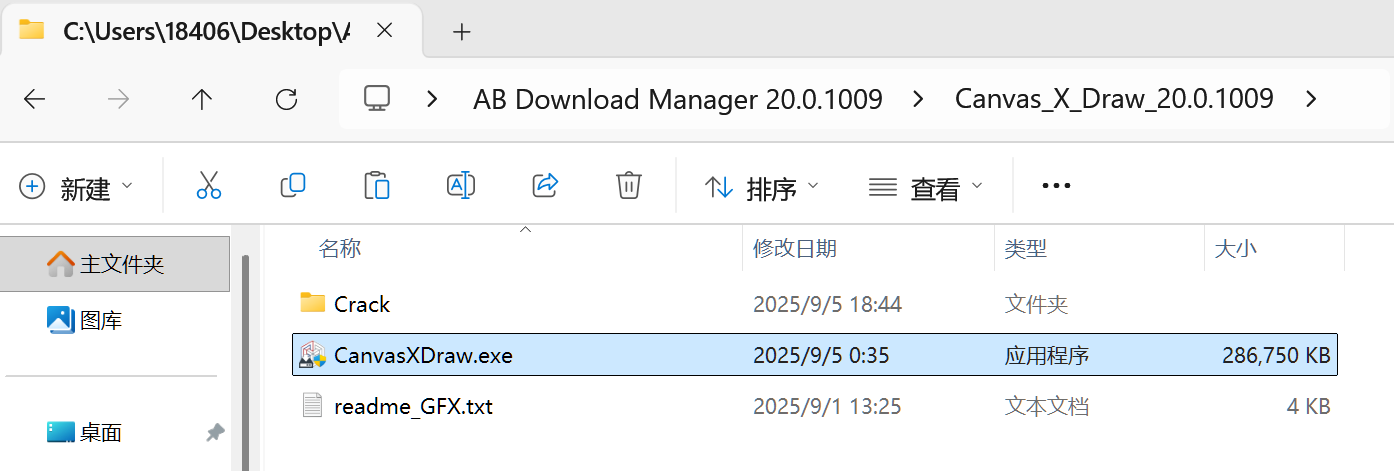Sort files by 修改日期 column header
Screen dimensions: 1394x471
point(795,249)
